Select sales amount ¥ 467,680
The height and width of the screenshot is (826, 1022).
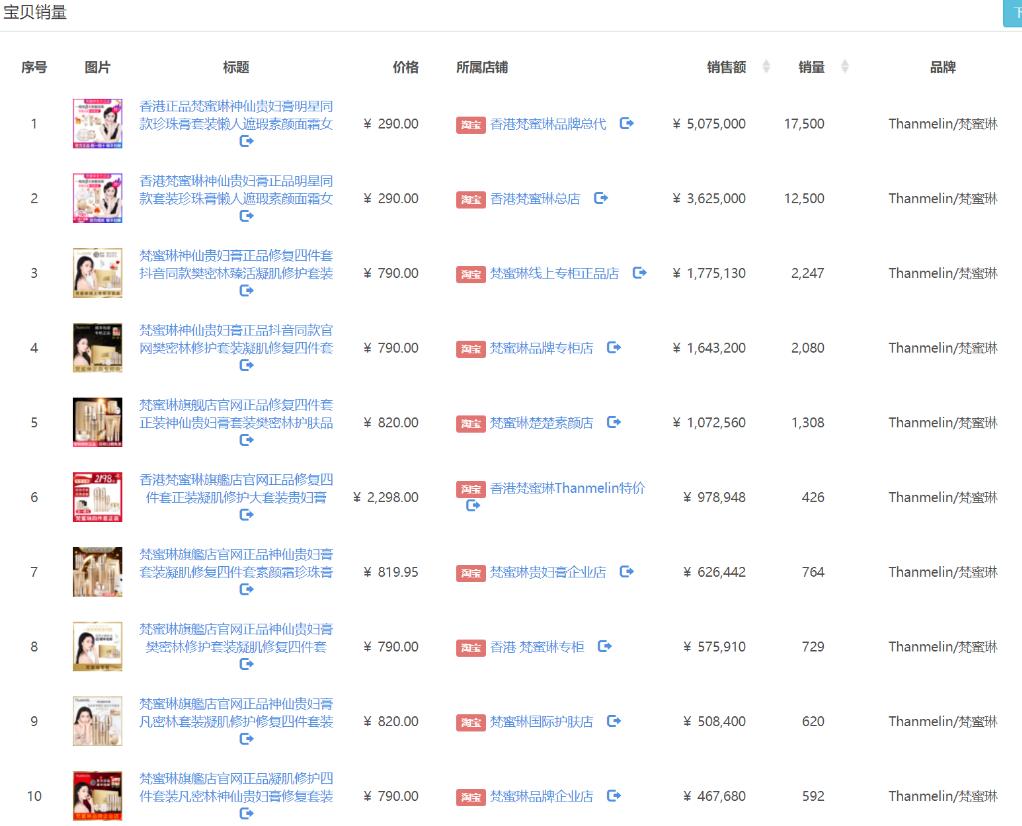714,796
